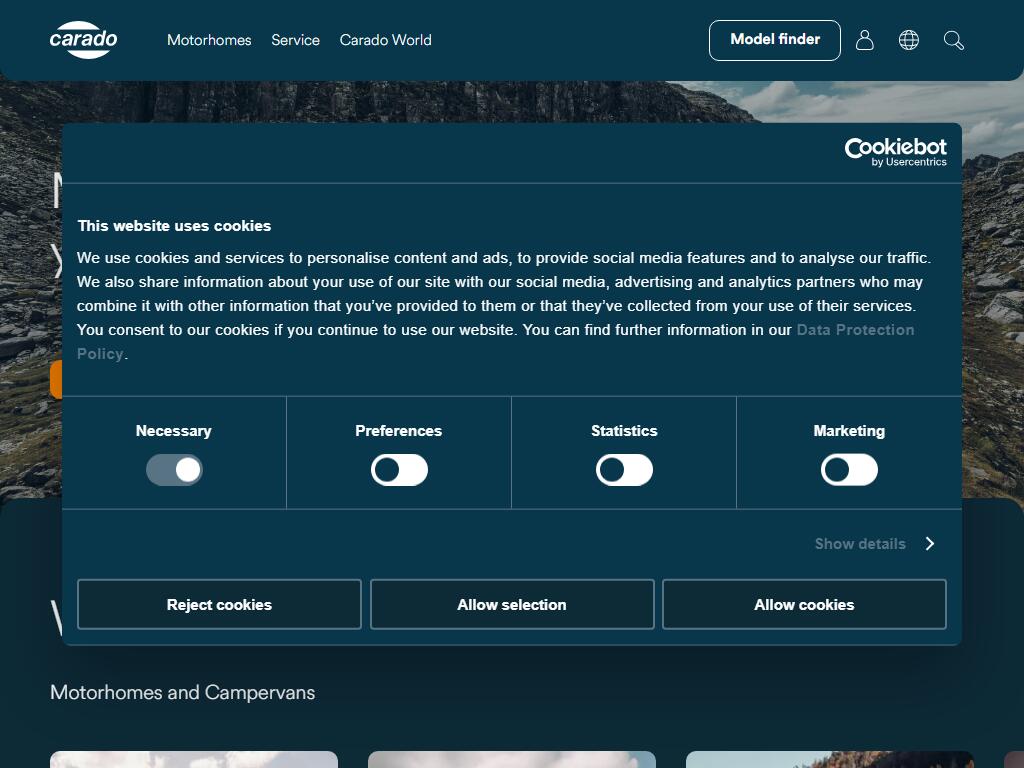1024x768 pixels.
Task: Click the Carado logo
Action: (83, 40)
